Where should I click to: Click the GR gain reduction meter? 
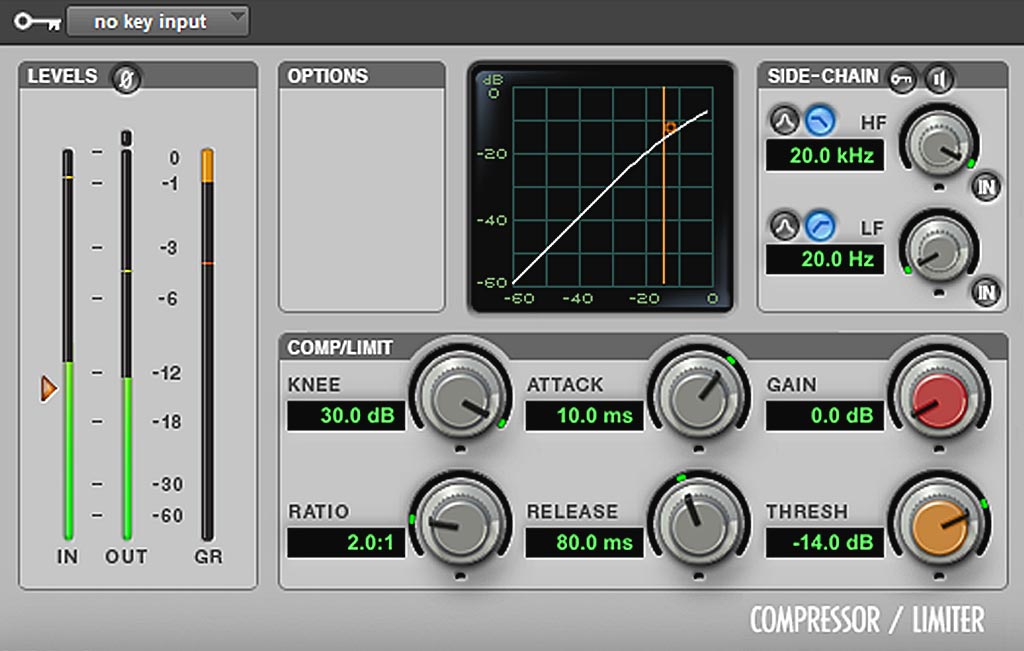coord(207,344)
